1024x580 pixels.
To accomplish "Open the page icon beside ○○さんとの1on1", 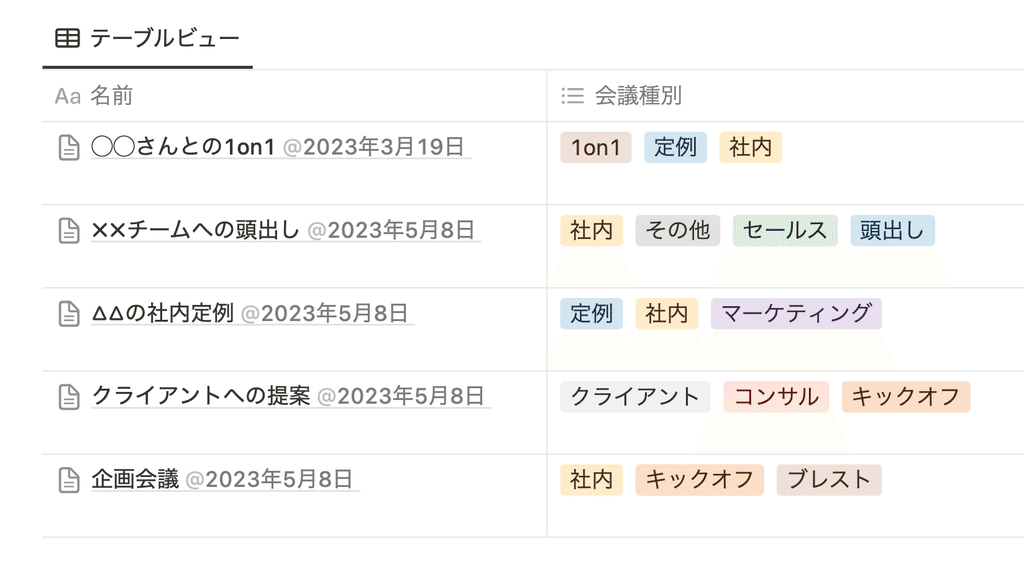I will [x=69, y=148].
